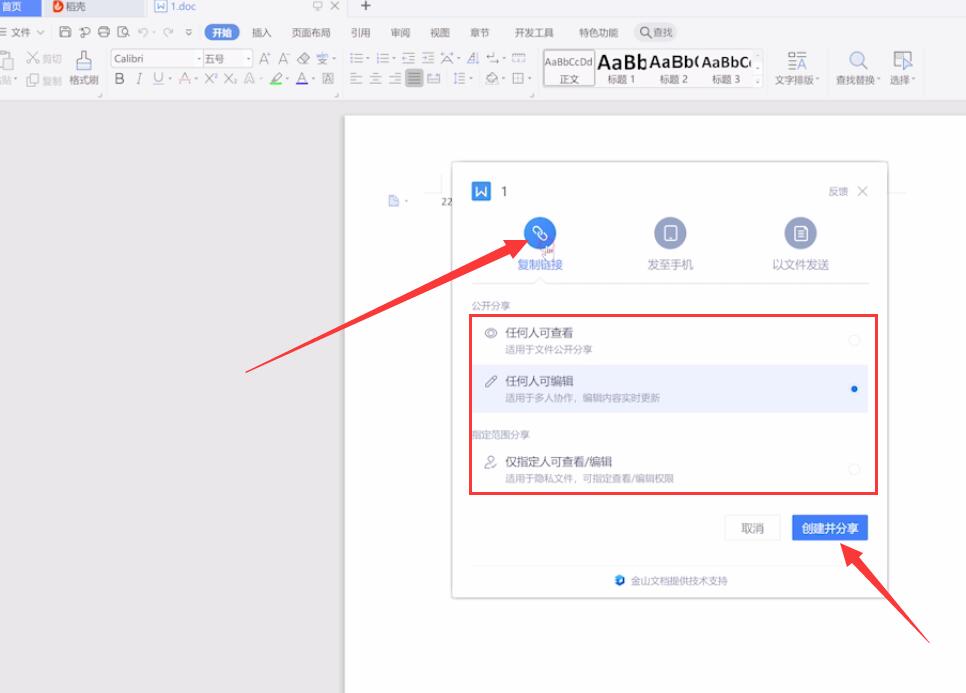Align text left

pos(356,79)
